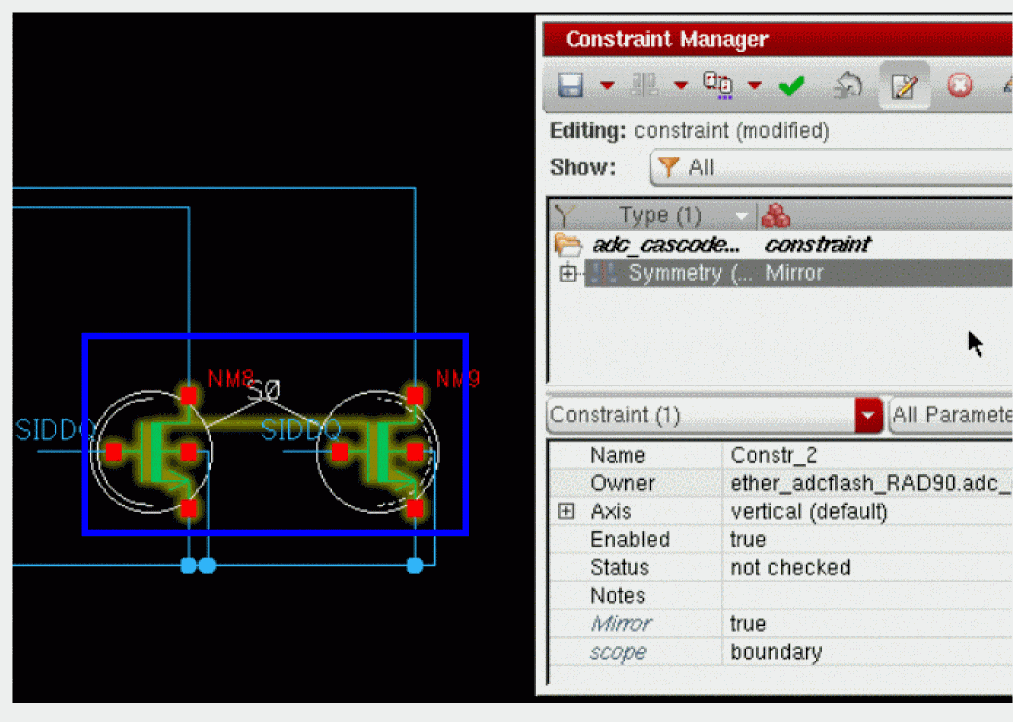Click the SIDDQ net label left of NM9
Screen dimensions: 1013x722
point(301,429)
